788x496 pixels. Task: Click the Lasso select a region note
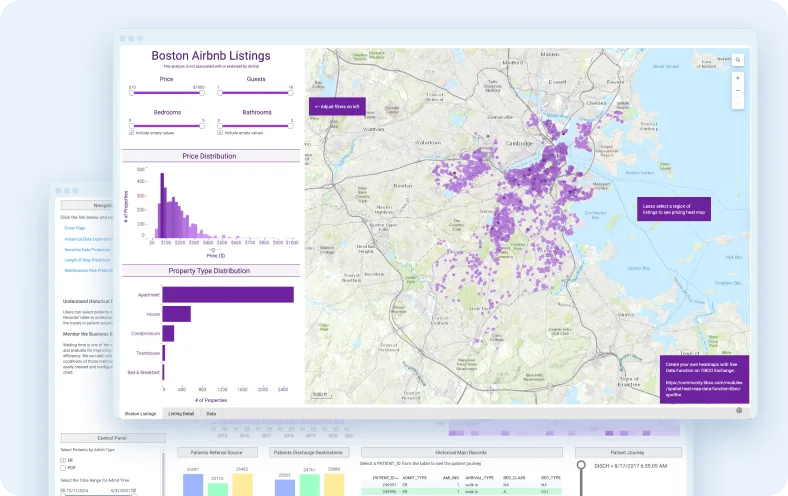point(674,209)
